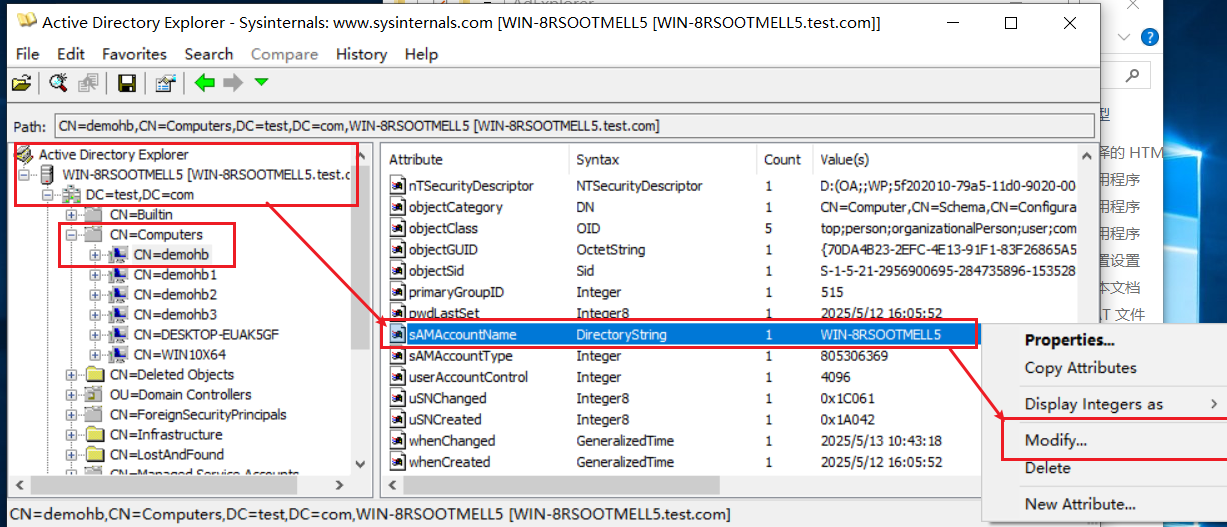Click the attribute icon beside userAccountControl

tap(397, 377)
